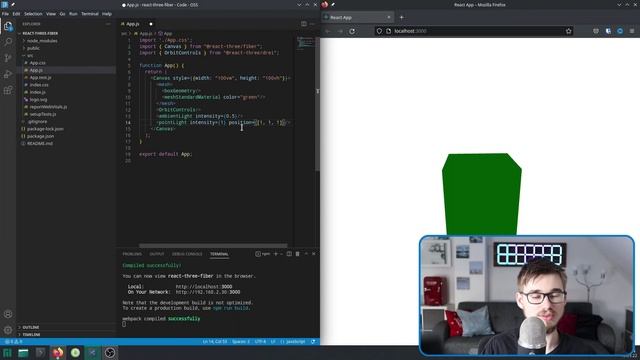Close the React App browser tab
The height and width of the screenshot is (360, 640).
click(389, 18)
